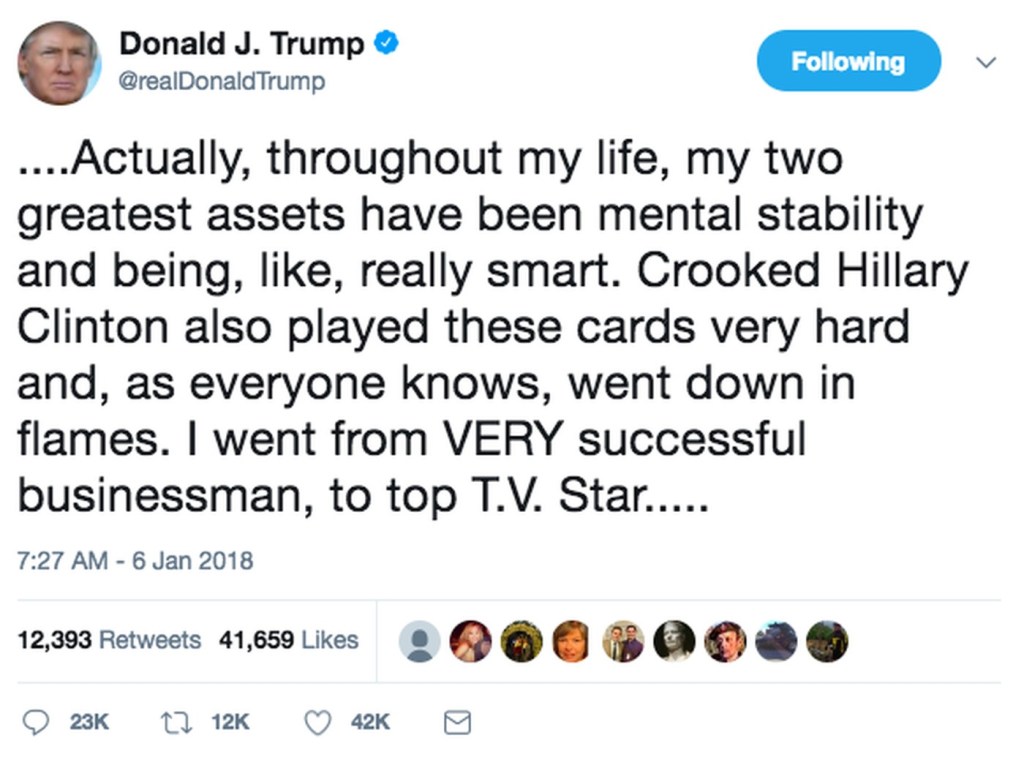Open the profile picture next to the name

[59, 62]
